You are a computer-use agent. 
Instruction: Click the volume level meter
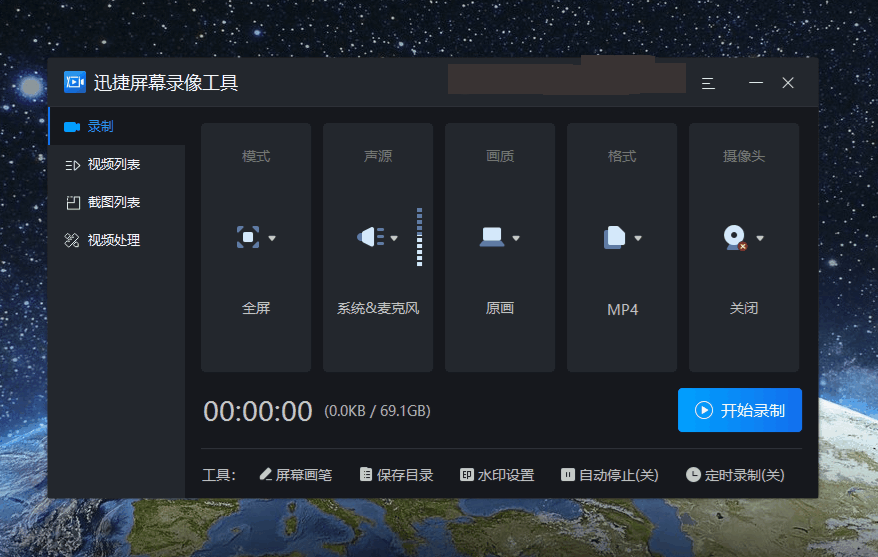(x=419, y=237)
